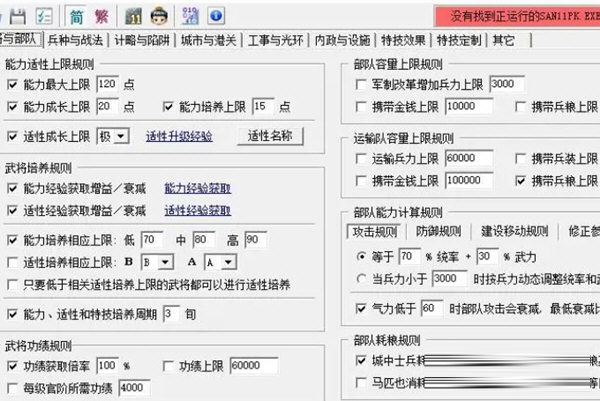Open the 特技效果 tab

click(403, 40)
